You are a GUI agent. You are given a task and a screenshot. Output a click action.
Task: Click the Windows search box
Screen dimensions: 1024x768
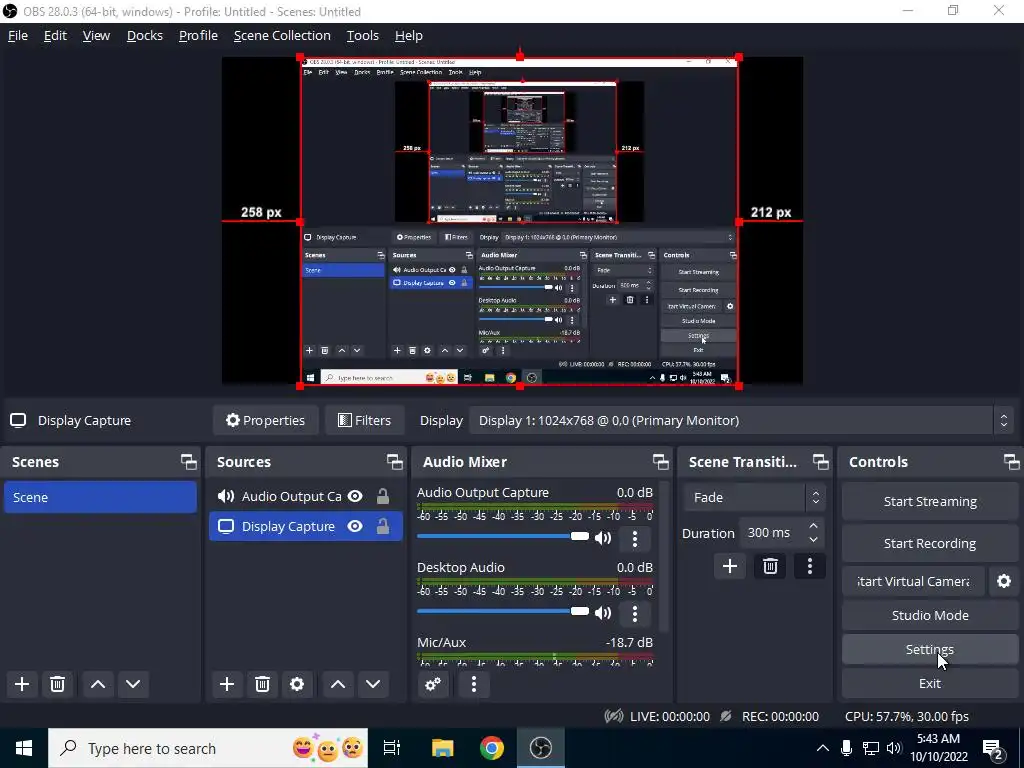click(x=208, y=748)
